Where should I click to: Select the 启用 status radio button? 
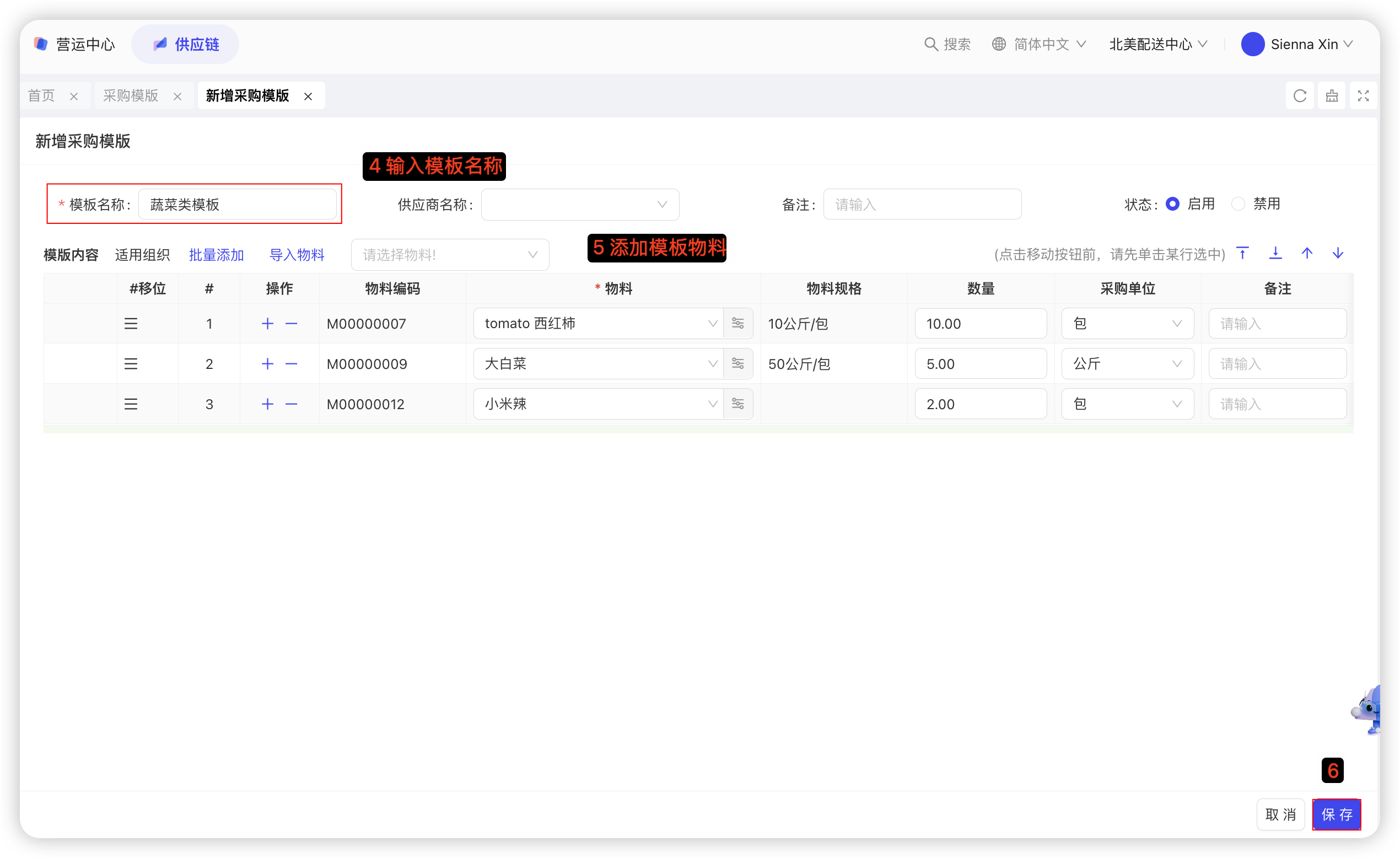[x=1172, y=203]
